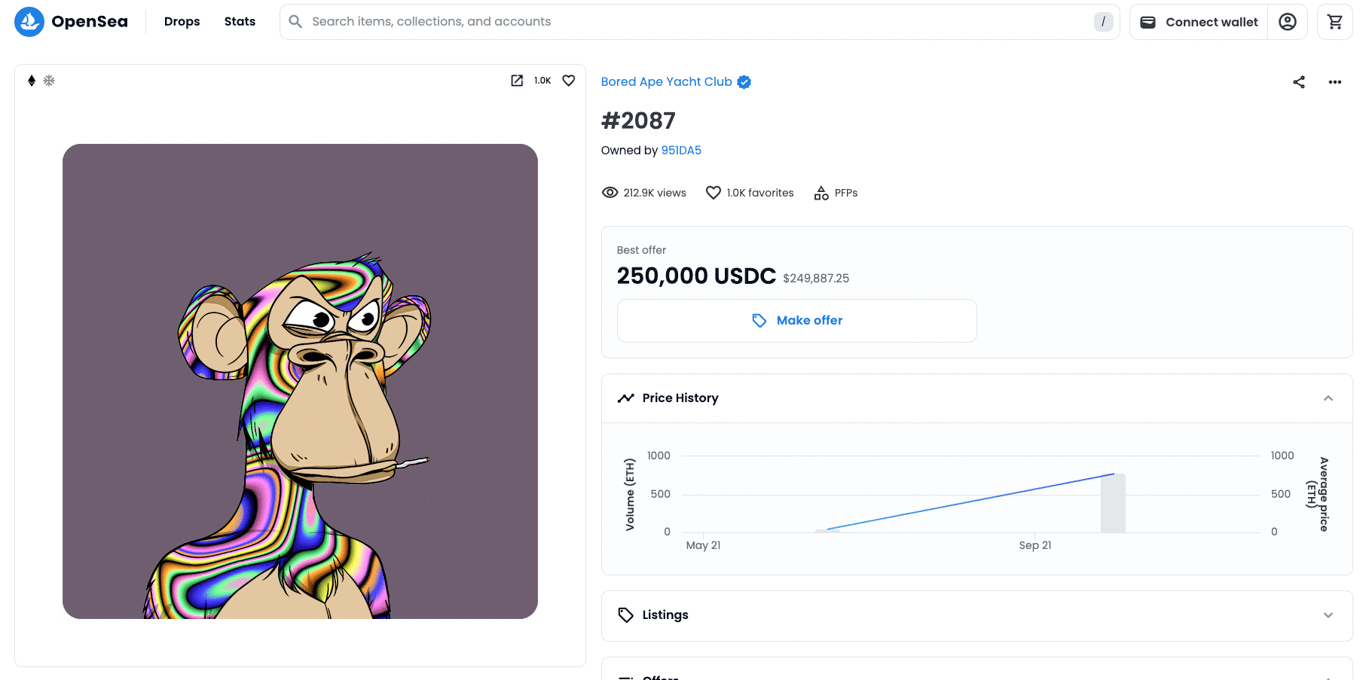Open the shopping cart icon
1366x680 pixels.
click(1334, 22)
